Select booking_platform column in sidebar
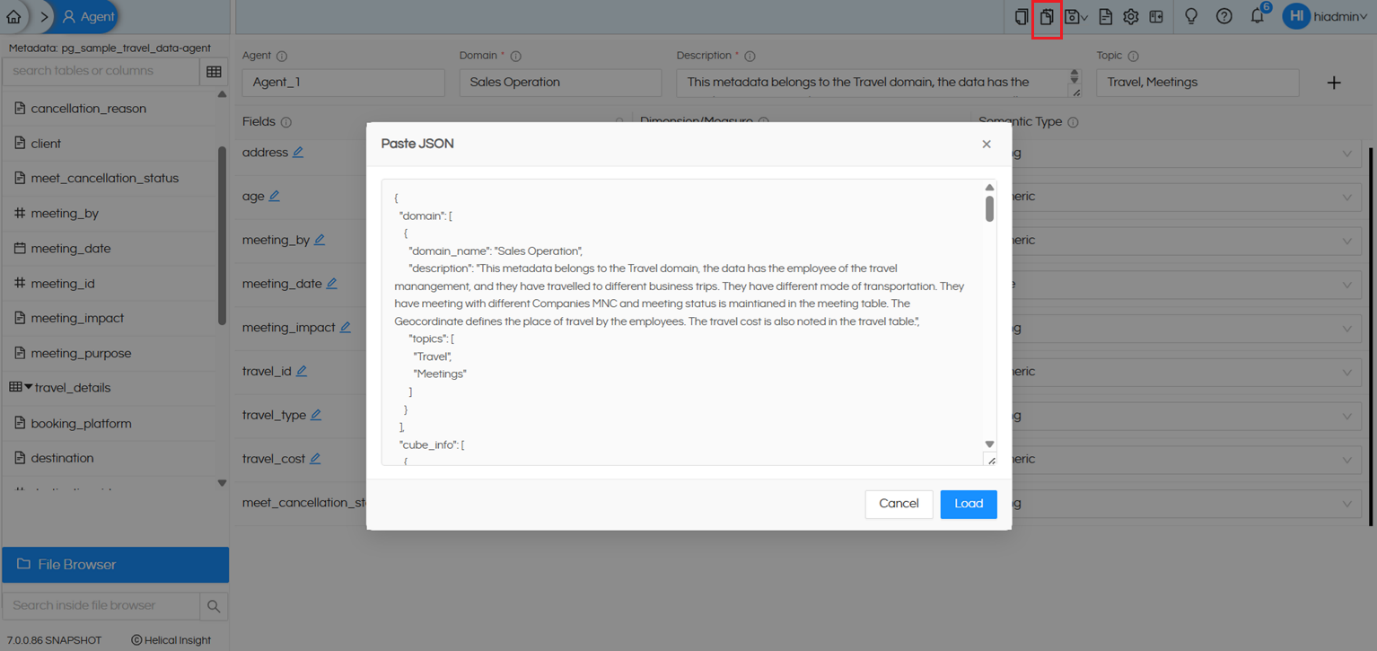The height and width of the screenshot is (651, 1377). [80, 423]
